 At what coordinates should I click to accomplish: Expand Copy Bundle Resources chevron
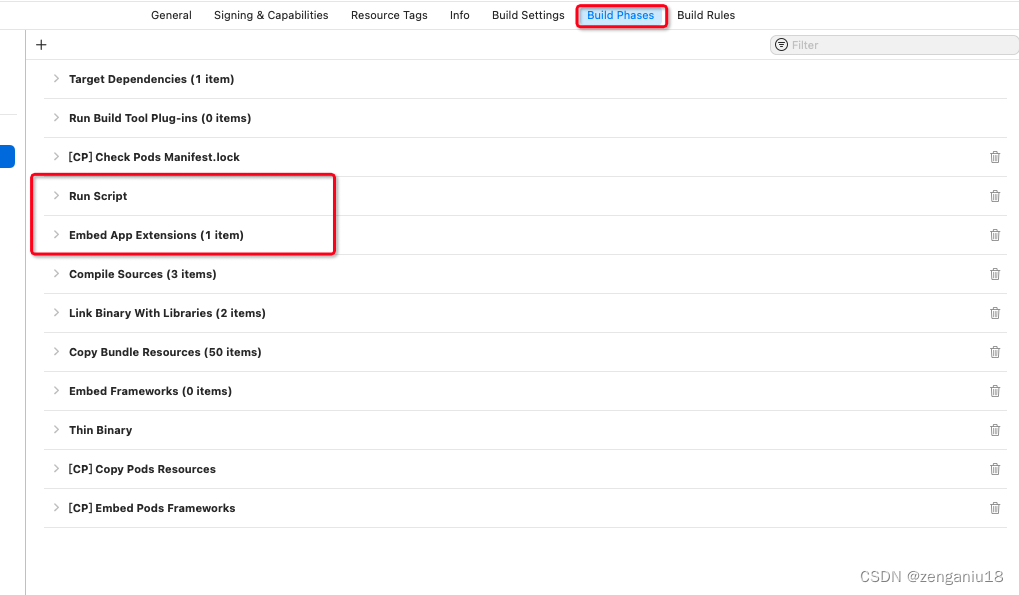pyautogui.click(x=56, y=351)
